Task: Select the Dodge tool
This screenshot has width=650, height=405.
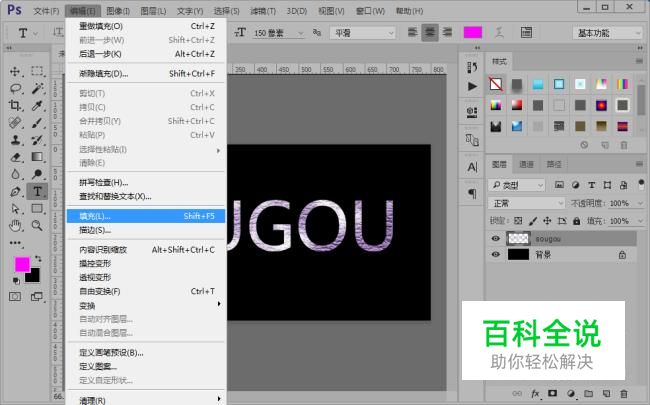Action: click(x=37, y=174)
